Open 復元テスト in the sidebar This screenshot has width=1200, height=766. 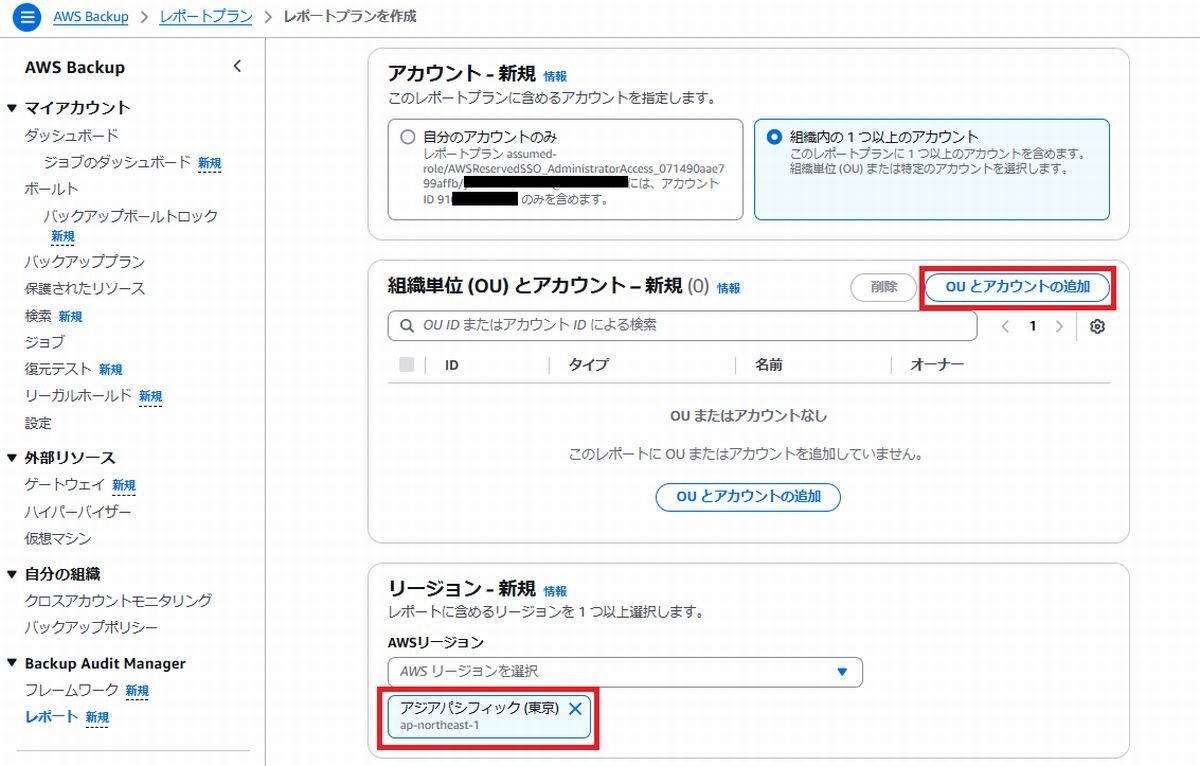(58, 369)
